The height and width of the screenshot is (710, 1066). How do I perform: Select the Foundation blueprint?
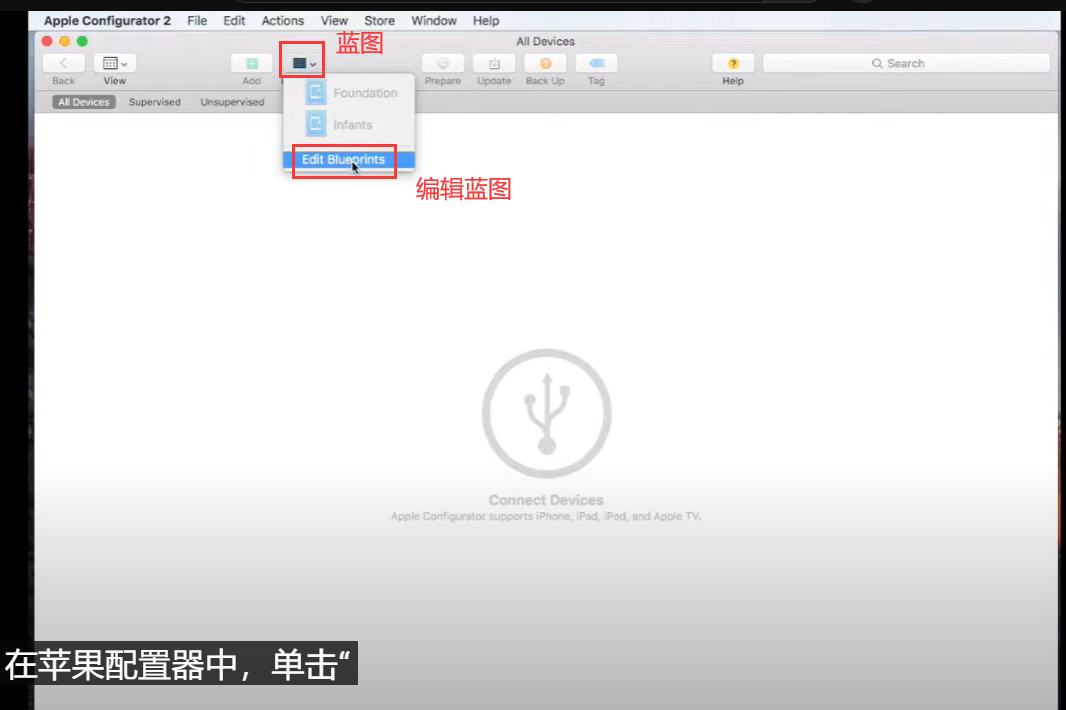[x=349, y=93]
